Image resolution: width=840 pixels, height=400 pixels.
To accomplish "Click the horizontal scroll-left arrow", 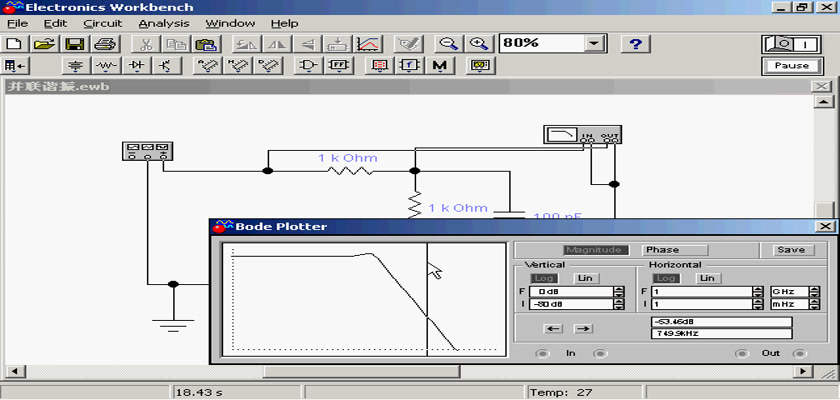I will coord(14,371).
